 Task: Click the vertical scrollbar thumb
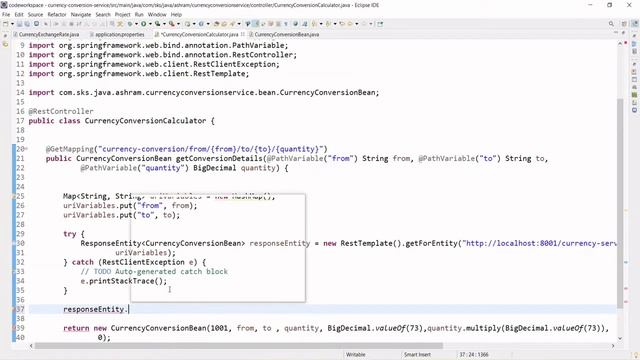click(620, 204)
